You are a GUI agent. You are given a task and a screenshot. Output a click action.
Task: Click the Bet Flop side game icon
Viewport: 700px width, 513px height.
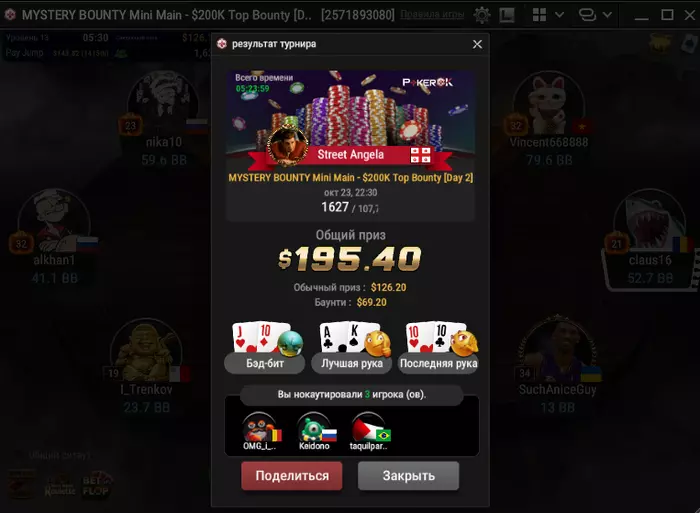95,486
